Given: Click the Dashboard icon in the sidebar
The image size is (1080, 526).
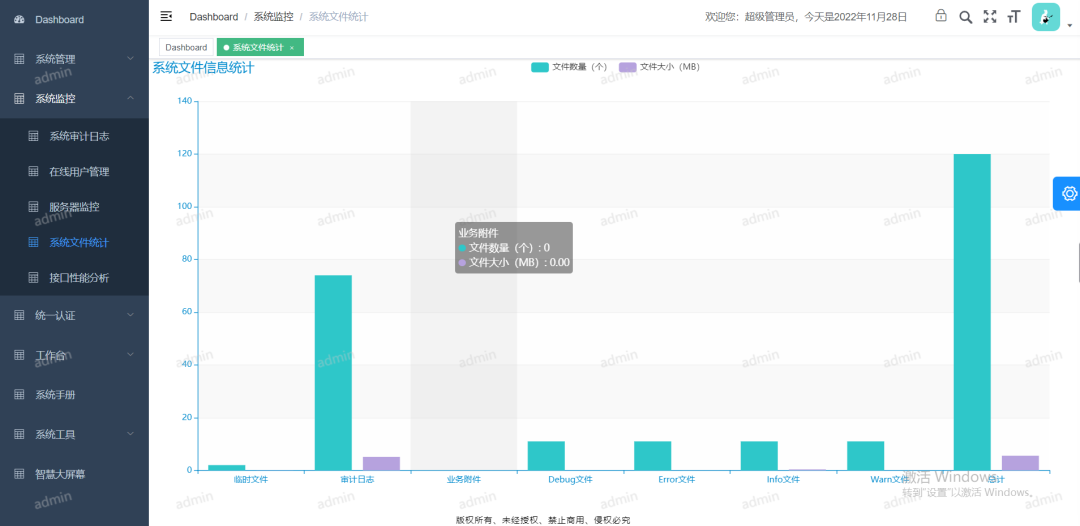Looking at the screenshot, I should pyautogui.click(x=19, y=20).
